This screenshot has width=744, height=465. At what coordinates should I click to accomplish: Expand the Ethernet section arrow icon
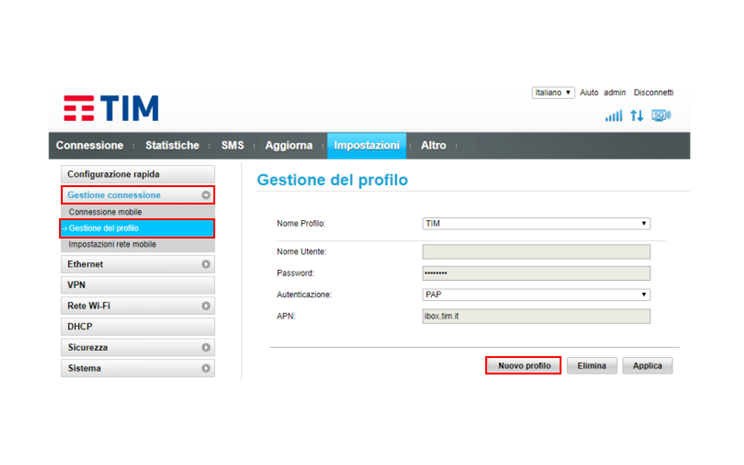[x=206, y=264]
